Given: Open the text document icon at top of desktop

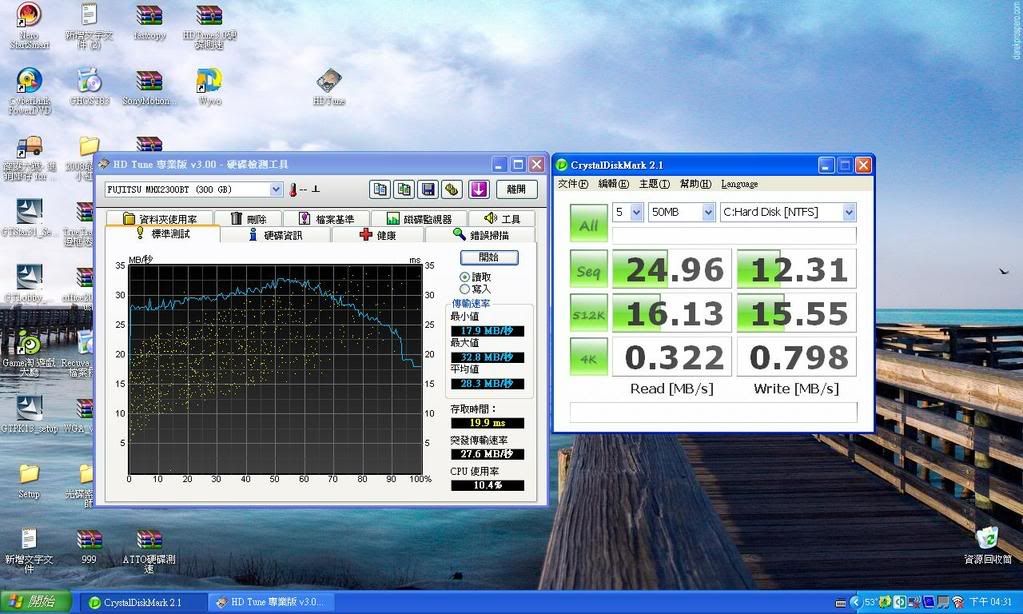Looking at the screenshot, I should 89,26.
